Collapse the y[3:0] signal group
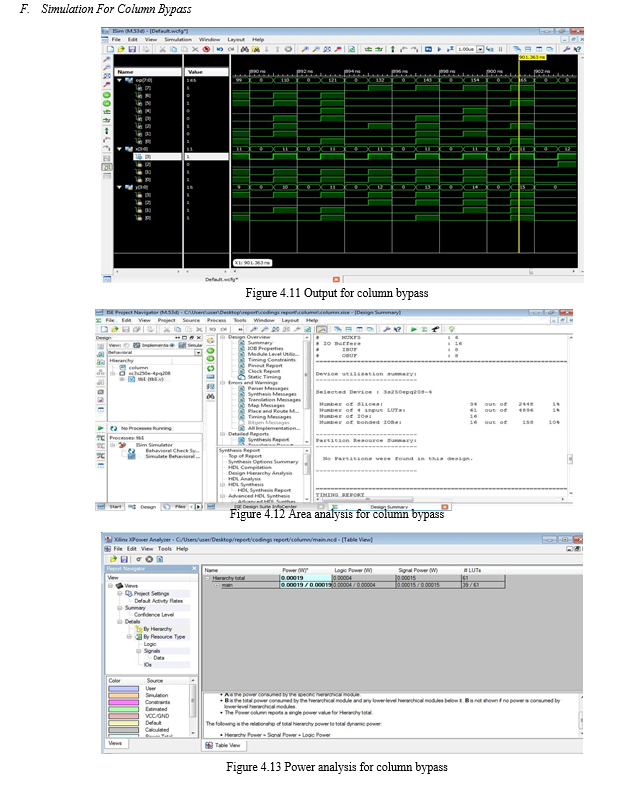 [119, 187]
